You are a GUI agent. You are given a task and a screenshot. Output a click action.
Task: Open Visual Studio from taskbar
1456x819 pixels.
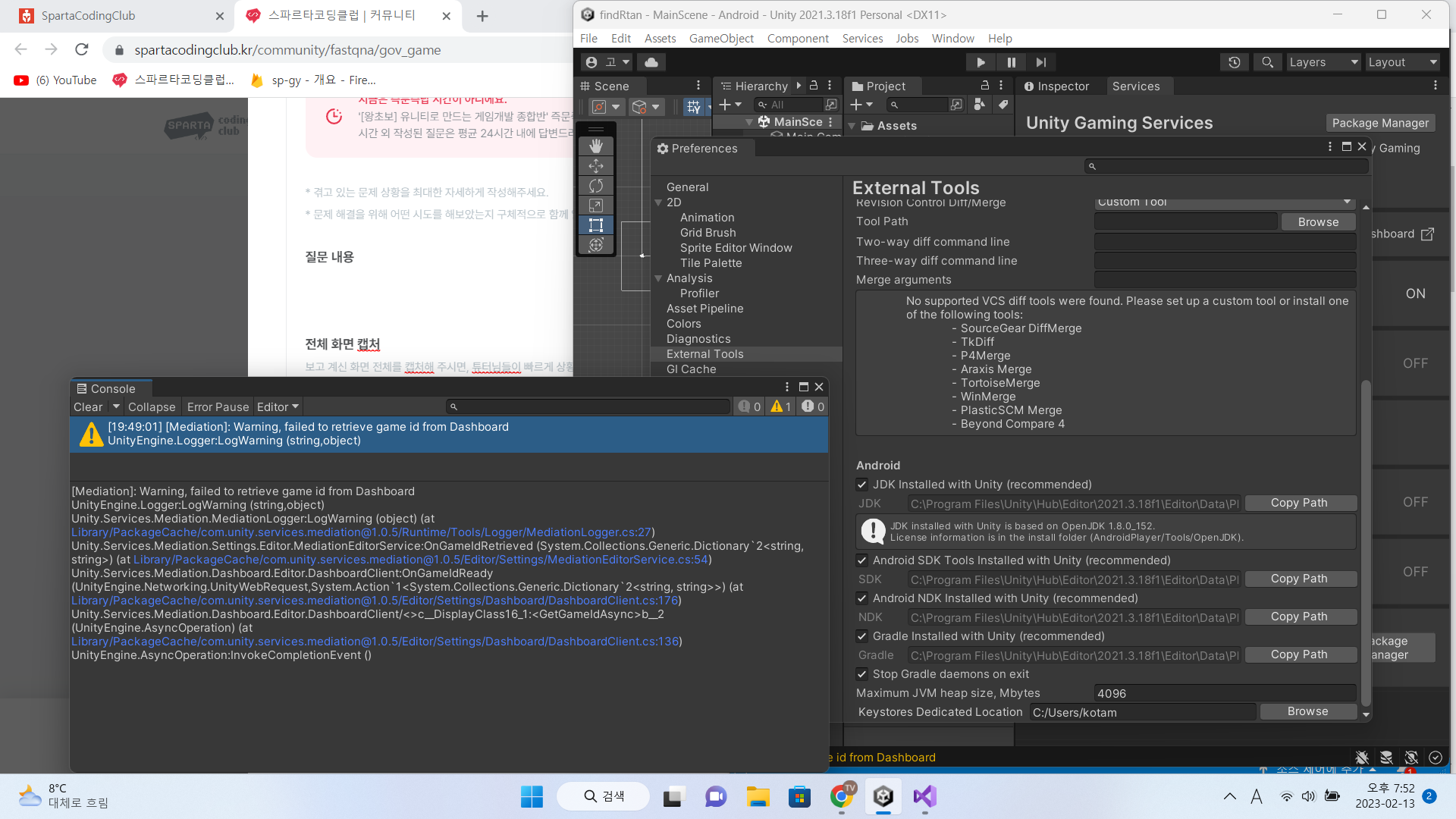[925, 796]
